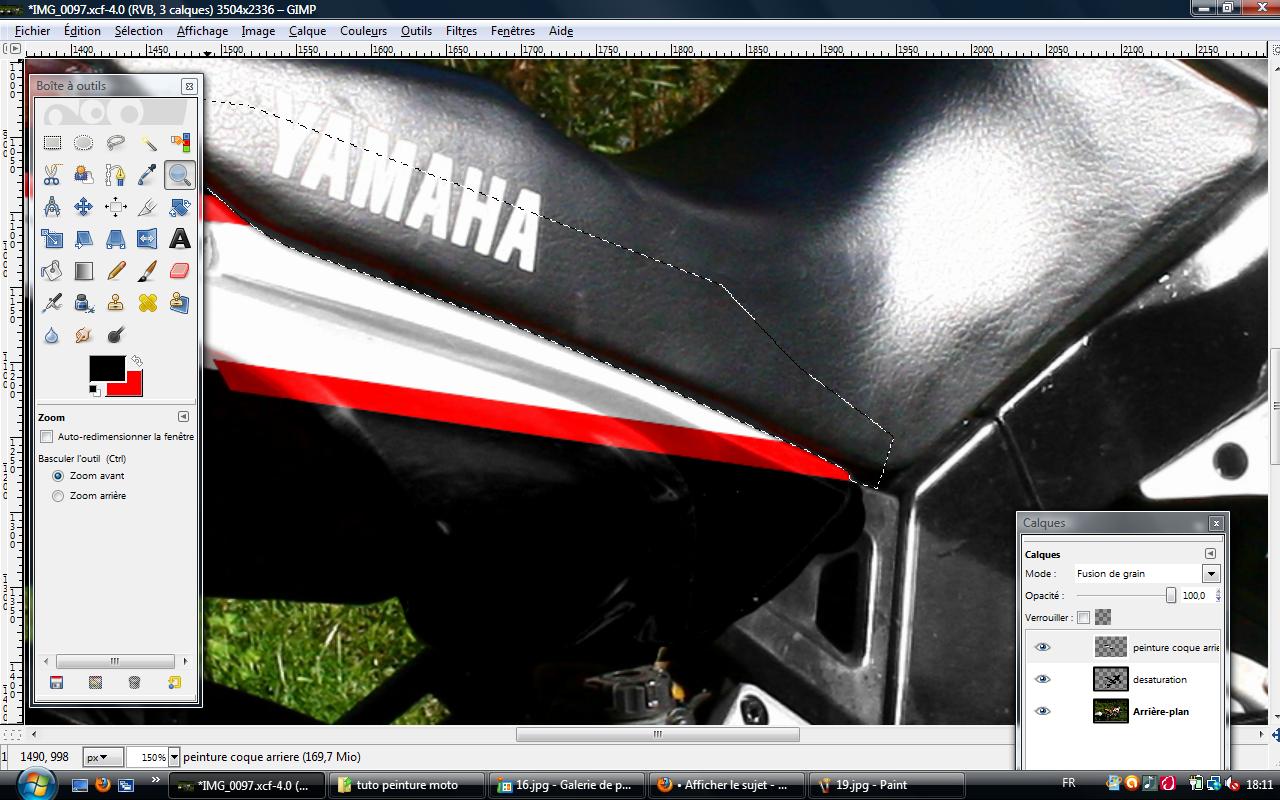Select the Rectangle Select tool
This screenshot has width=1280, height=800.
[52, 143]
